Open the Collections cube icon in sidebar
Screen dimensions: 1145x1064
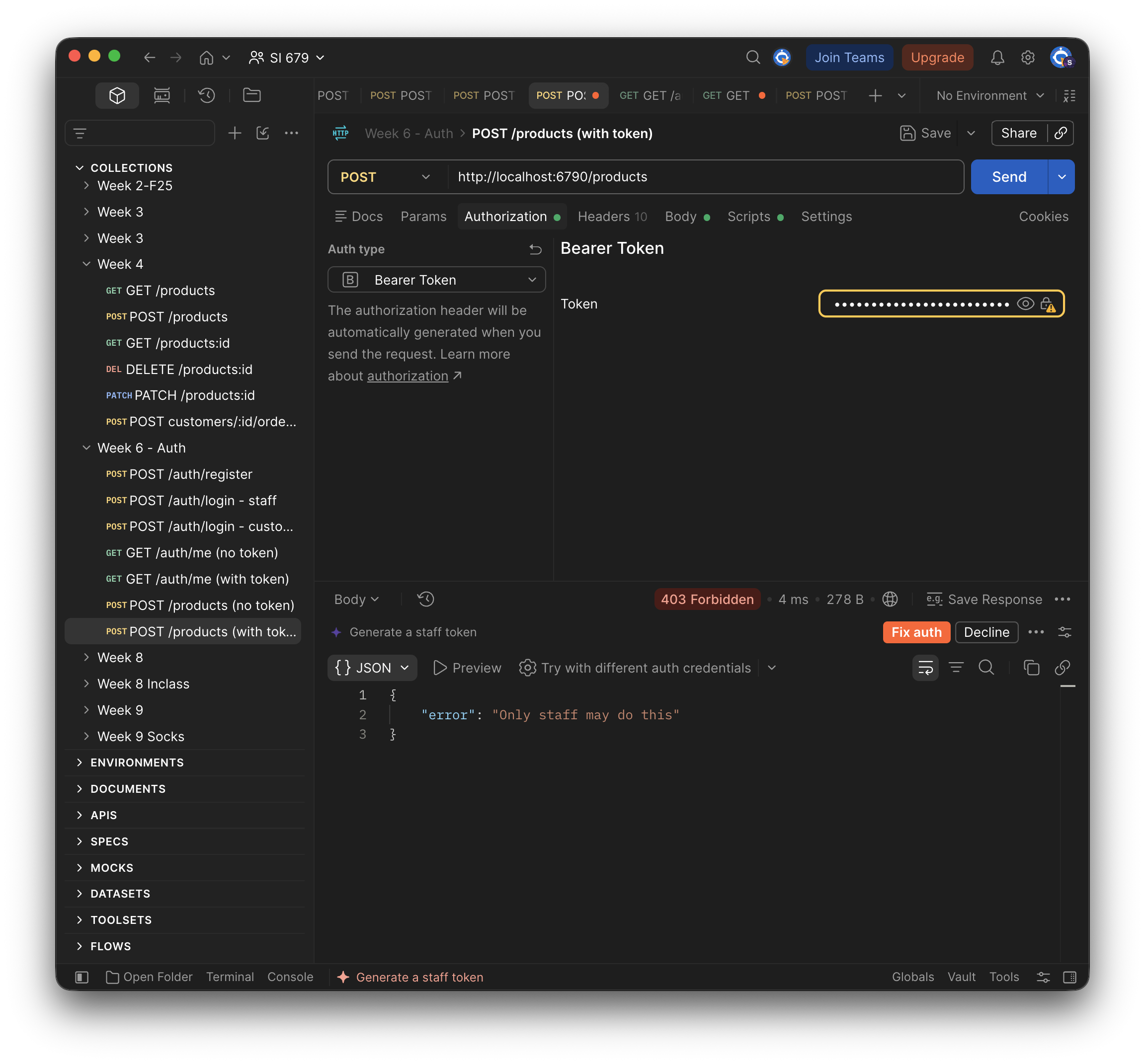pos(117,95)
